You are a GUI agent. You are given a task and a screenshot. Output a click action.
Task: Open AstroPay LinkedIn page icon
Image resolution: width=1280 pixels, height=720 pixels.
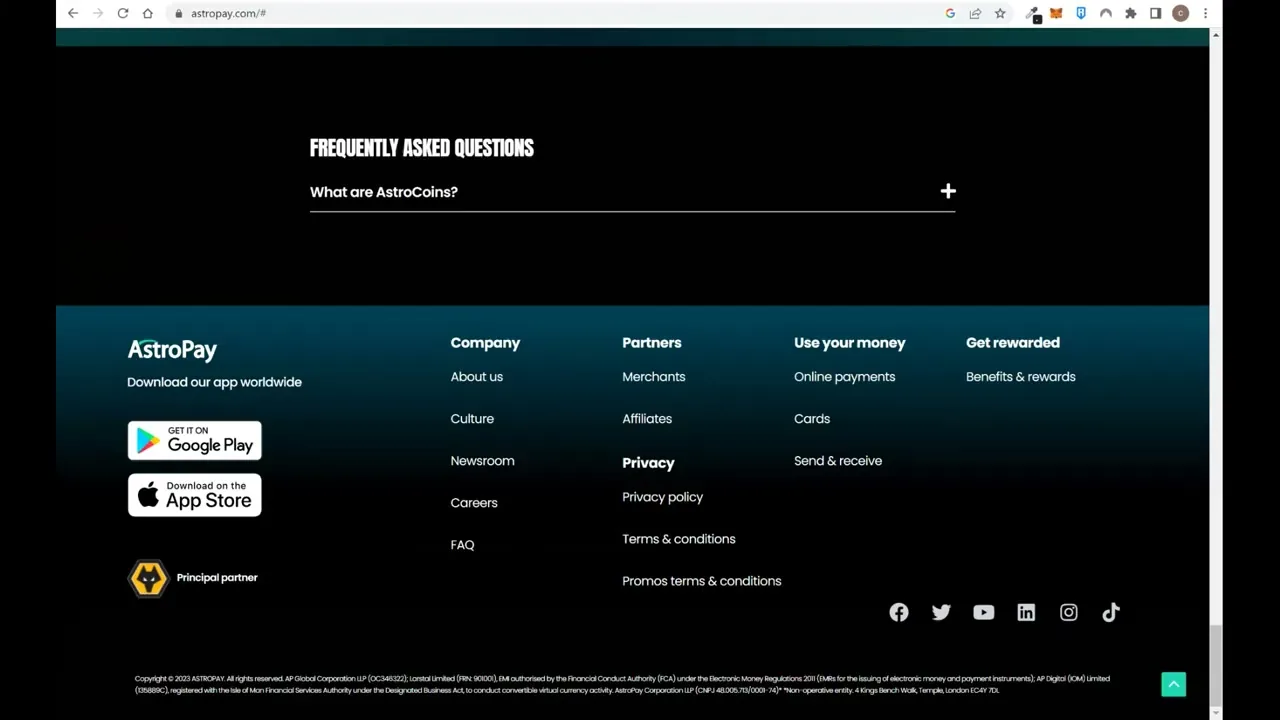pos(1026,612)
